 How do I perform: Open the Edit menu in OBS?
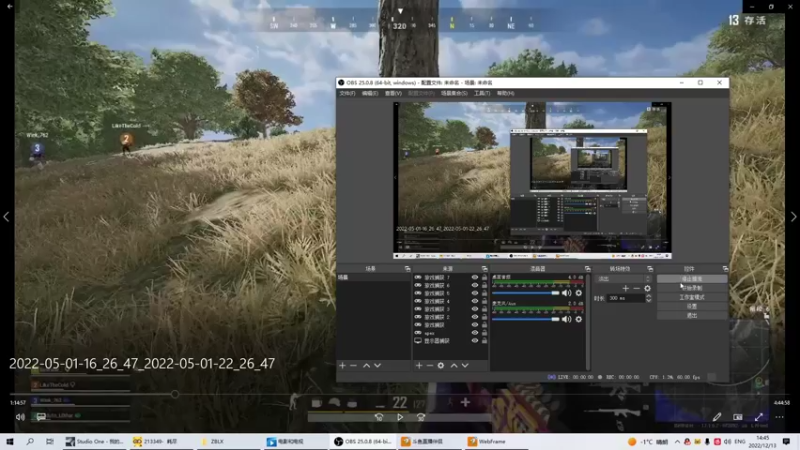pyautogui.click(x=370, y=93)
